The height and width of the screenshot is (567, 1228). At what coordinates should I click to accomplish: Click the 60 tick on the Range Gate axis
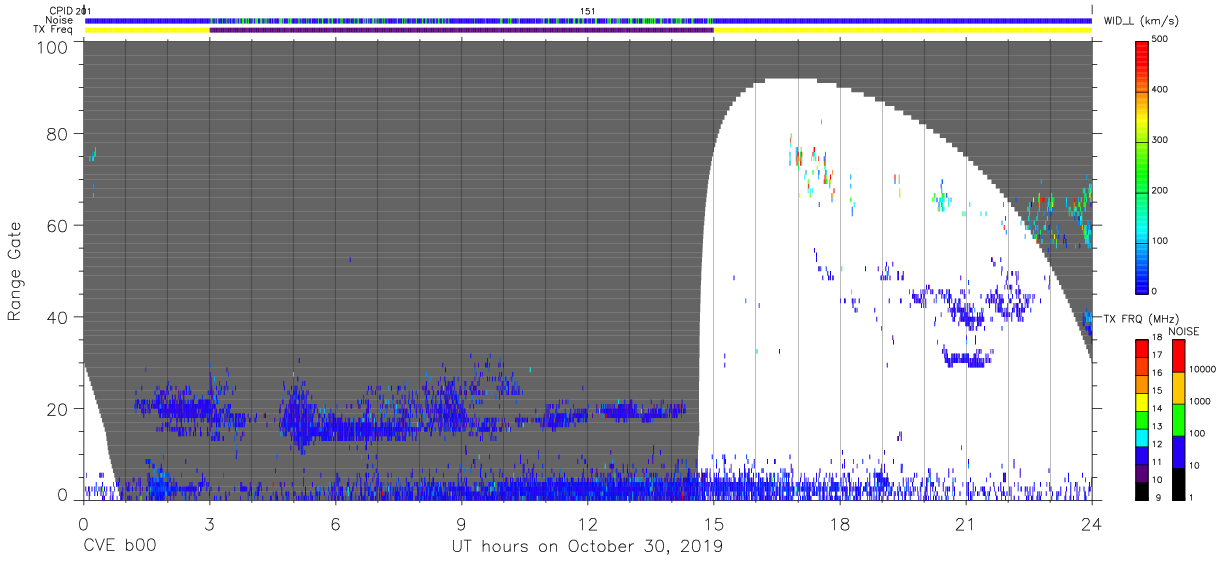pos(58,226)
